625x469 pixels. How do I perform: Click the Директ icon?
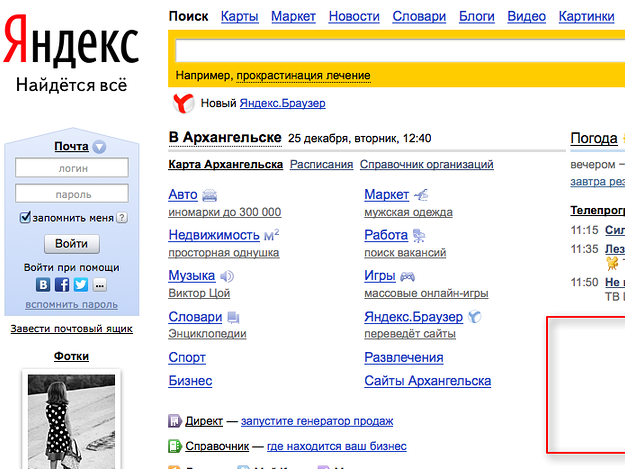(x=175, y=421)
